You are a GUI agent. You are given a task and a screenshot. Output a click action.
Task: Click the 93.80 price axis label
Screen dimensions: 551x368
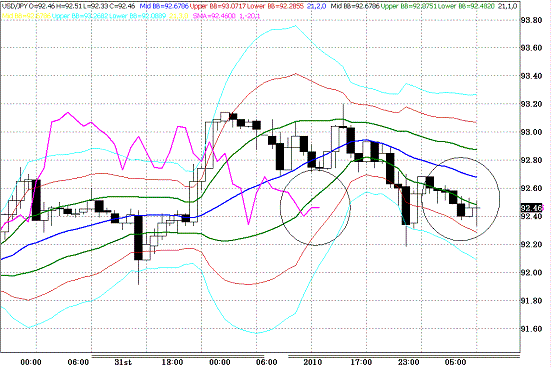[x=531, y=20]
